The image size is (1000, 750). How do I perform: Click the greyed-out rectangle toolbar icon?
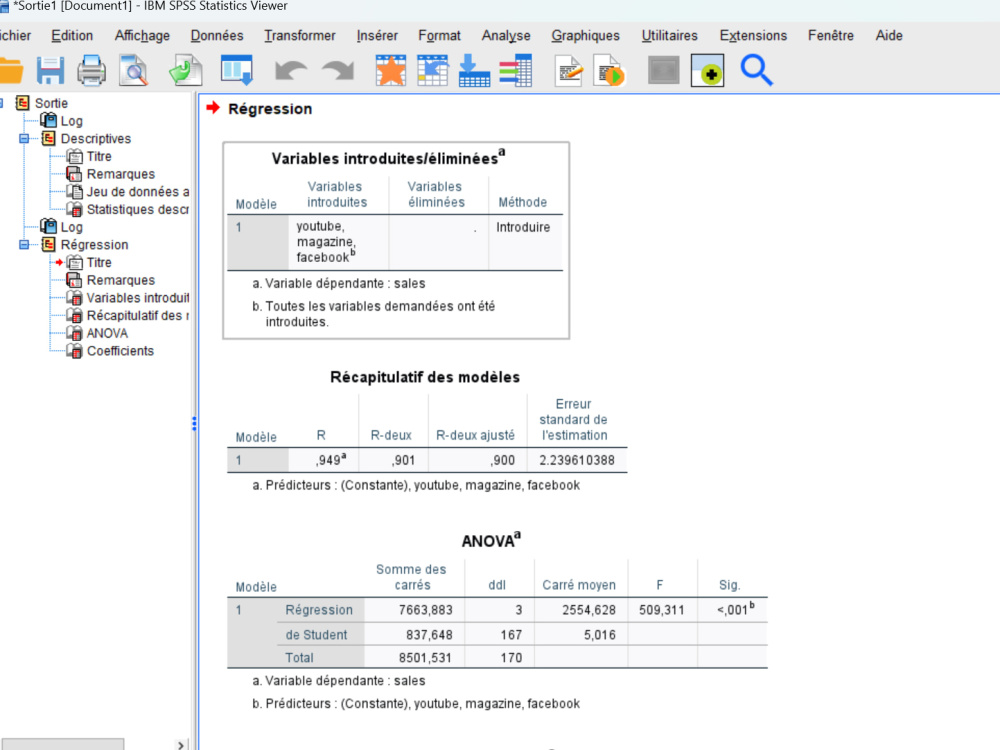coord(663,70)
